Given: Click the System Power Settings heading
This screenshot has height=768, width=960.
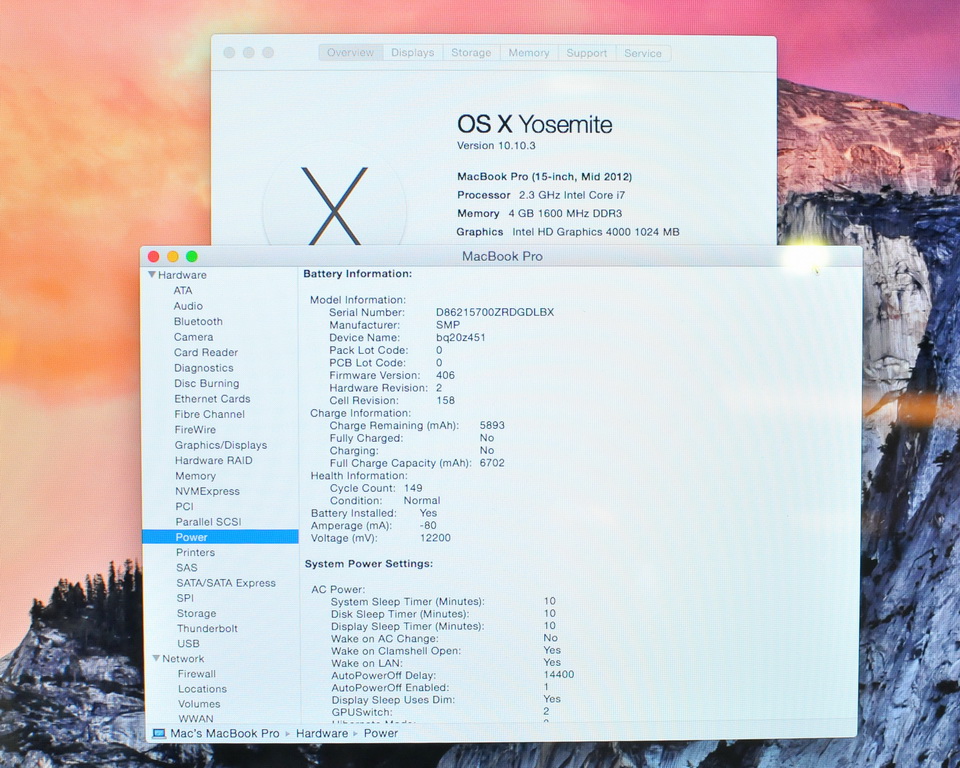Looking at the screenshot, I should [369, 563].
